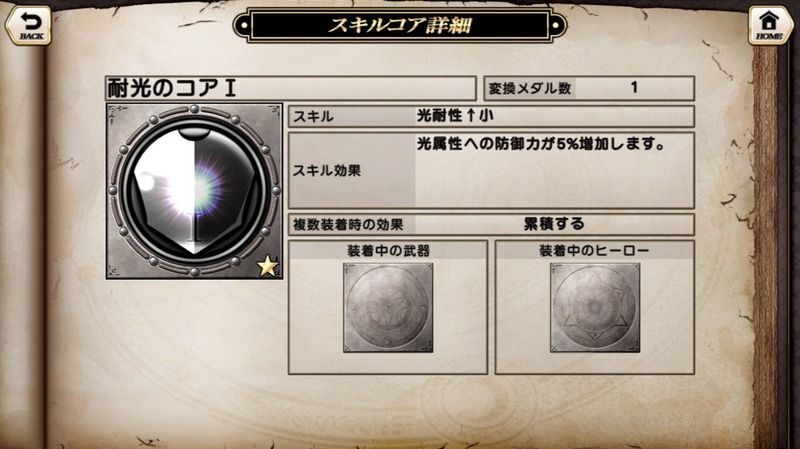The width and height of the screenshot is (800, 449).
Task: Tap the スキル効果 label cell
Action: point(352,170)
